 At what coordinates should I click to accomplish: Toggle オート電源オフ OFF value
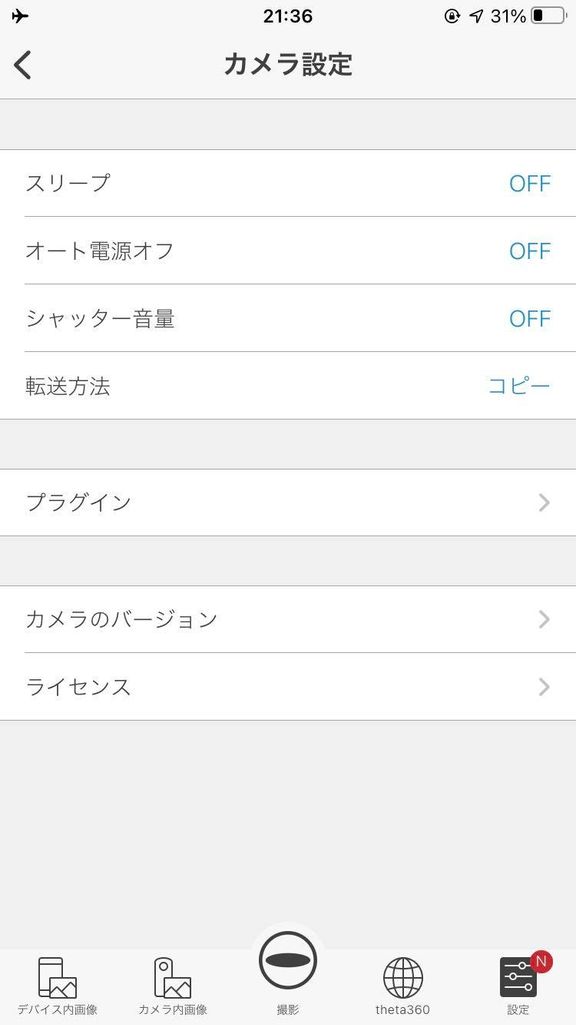coord(530,251)
